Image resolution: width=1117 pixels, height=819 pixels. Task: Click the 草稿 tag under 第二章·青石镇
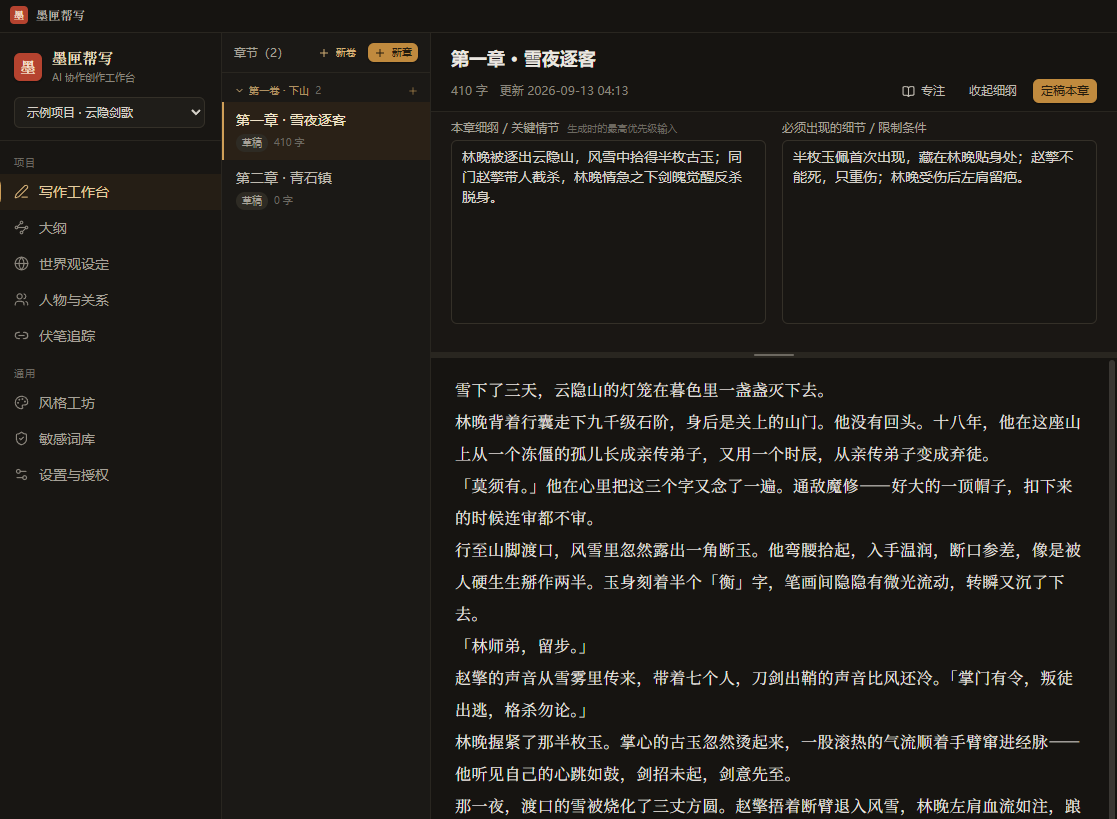coord(251,201)
